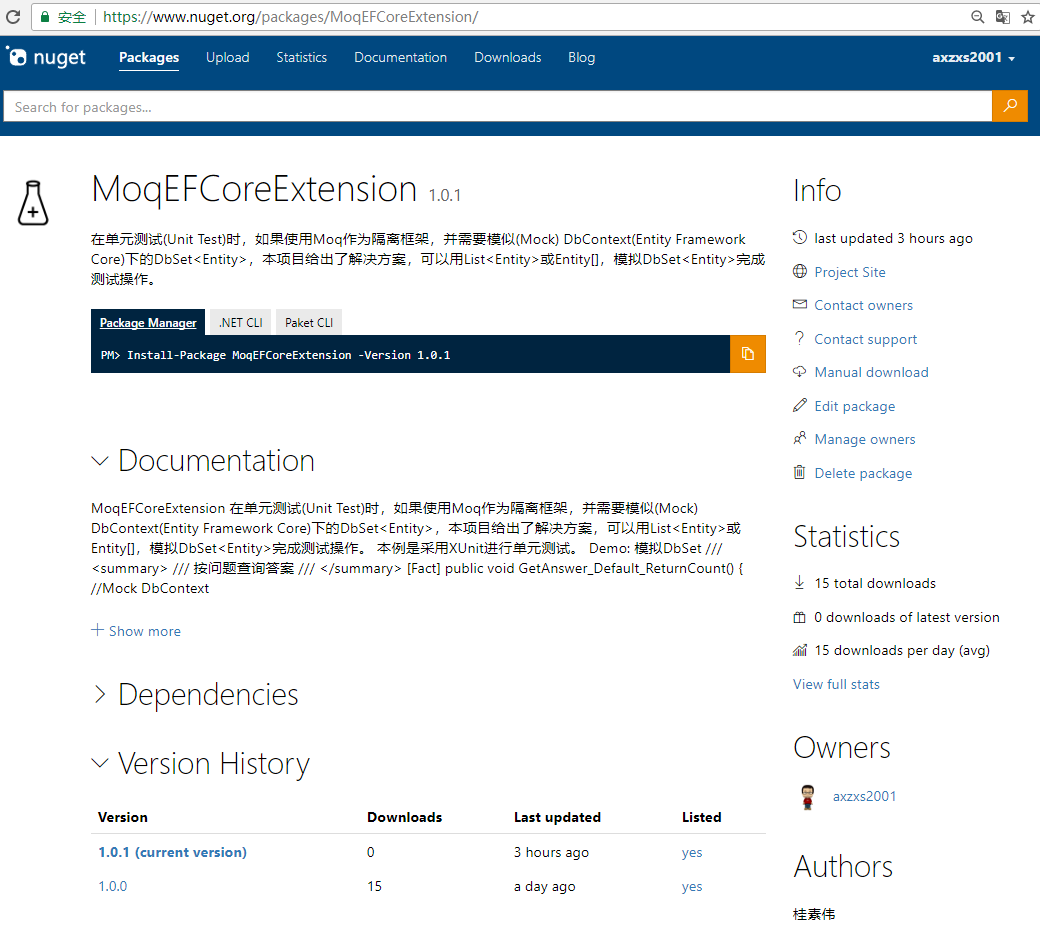Click the pencil icon beside Edit package
The image size is (1040, 935).
(800, 405)
